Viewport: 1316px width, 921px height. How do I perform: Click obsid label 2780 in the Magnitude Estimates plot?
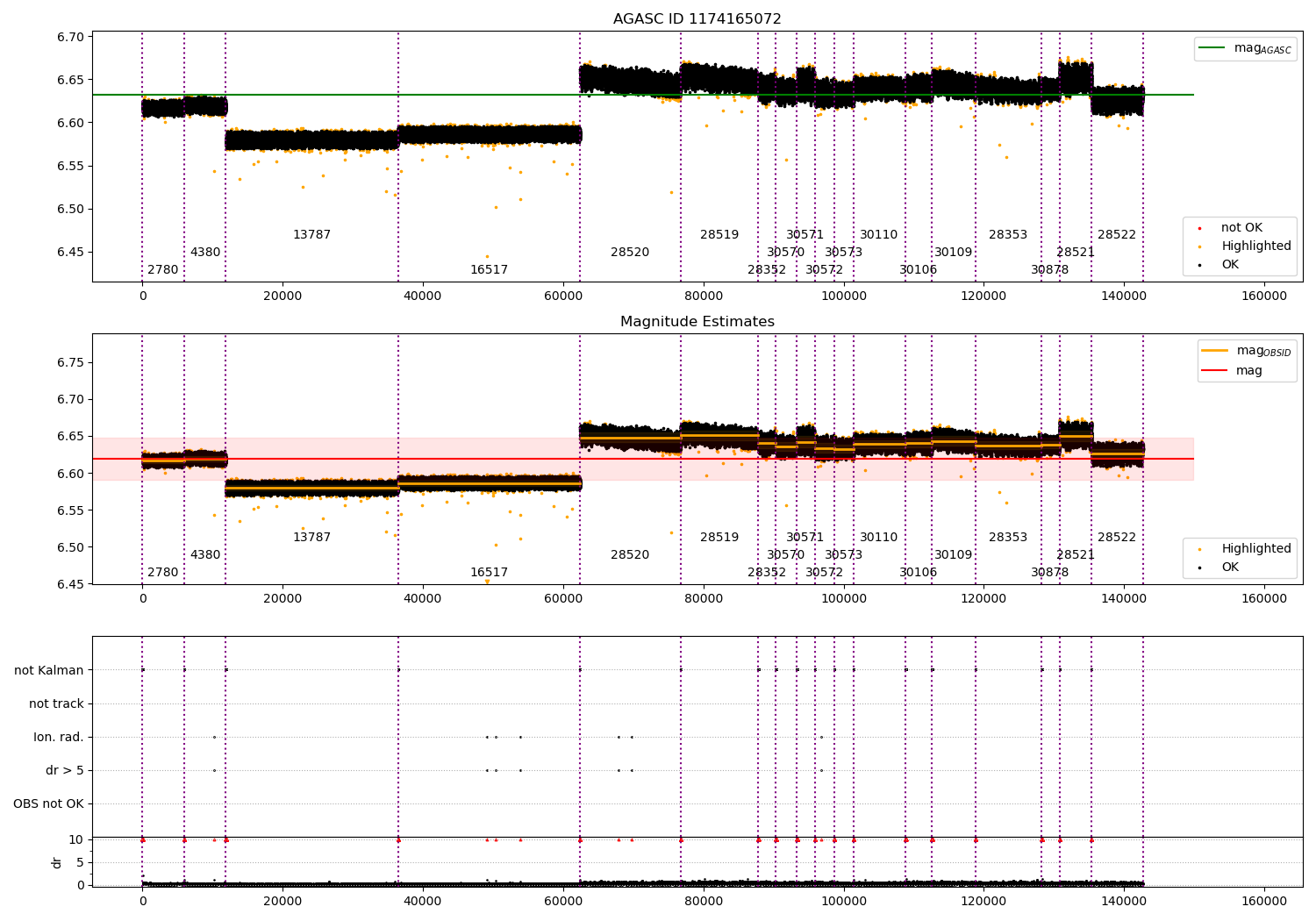point(162,573)
